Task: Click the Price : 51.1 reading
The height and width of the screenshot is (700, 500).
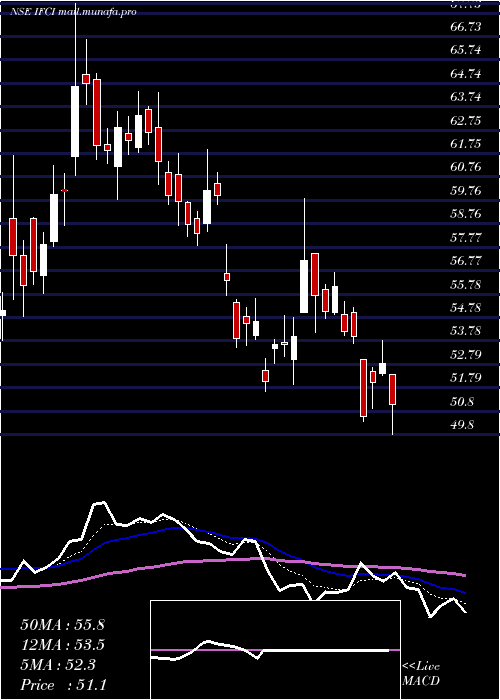Action: pyautogui.click(x=63, y=684)
